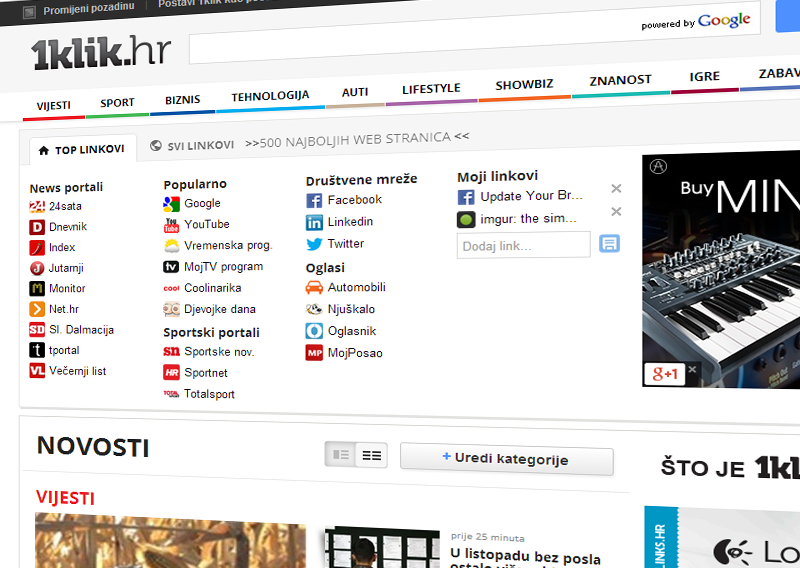800x568 pixels.
Task: Click the Twitter bird icon
Action: [x=314, y=244]
